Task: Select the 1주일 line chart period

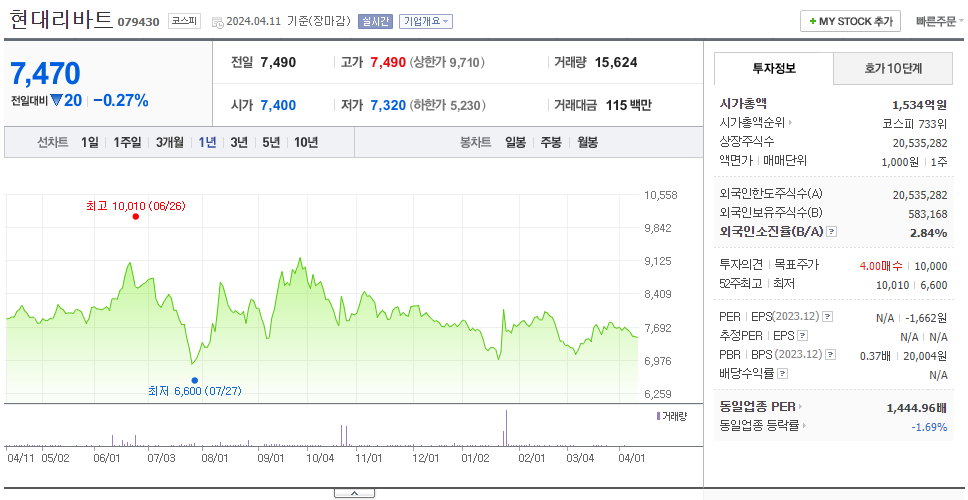Action: tap(127, 143)
